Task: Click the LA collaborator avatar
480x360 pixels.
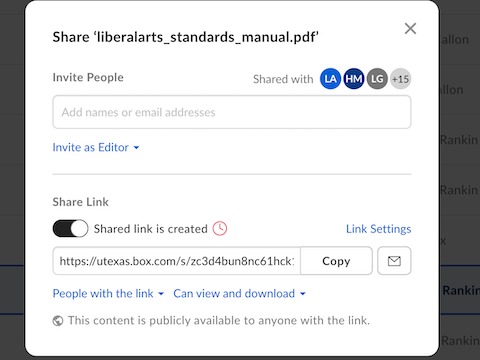Action: click(x=330, y=79)
